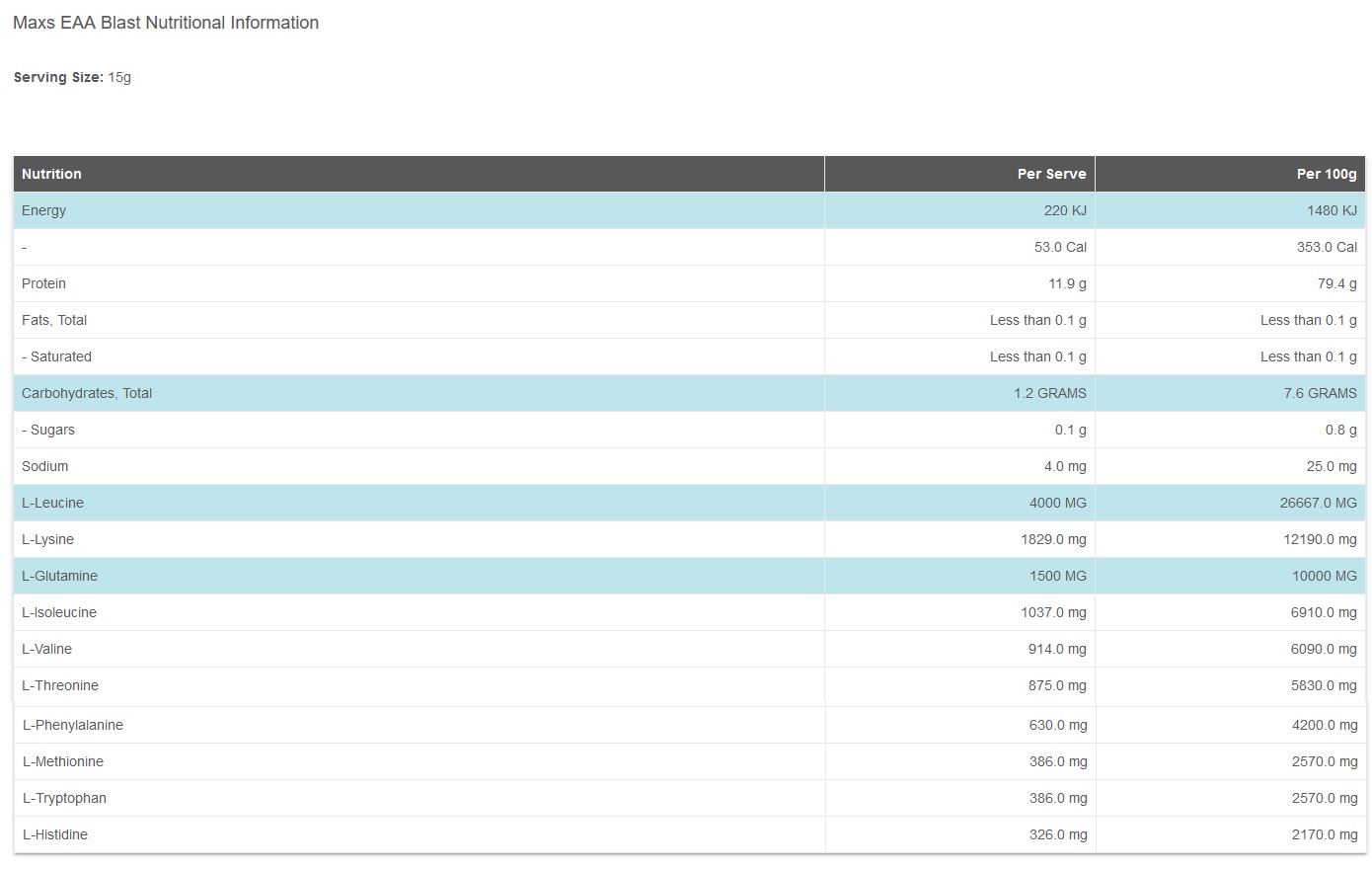Click the '12190.0 mg' lysine value
The width and height of the screenshot is (1372, 869).
[x=1320, y=539]
